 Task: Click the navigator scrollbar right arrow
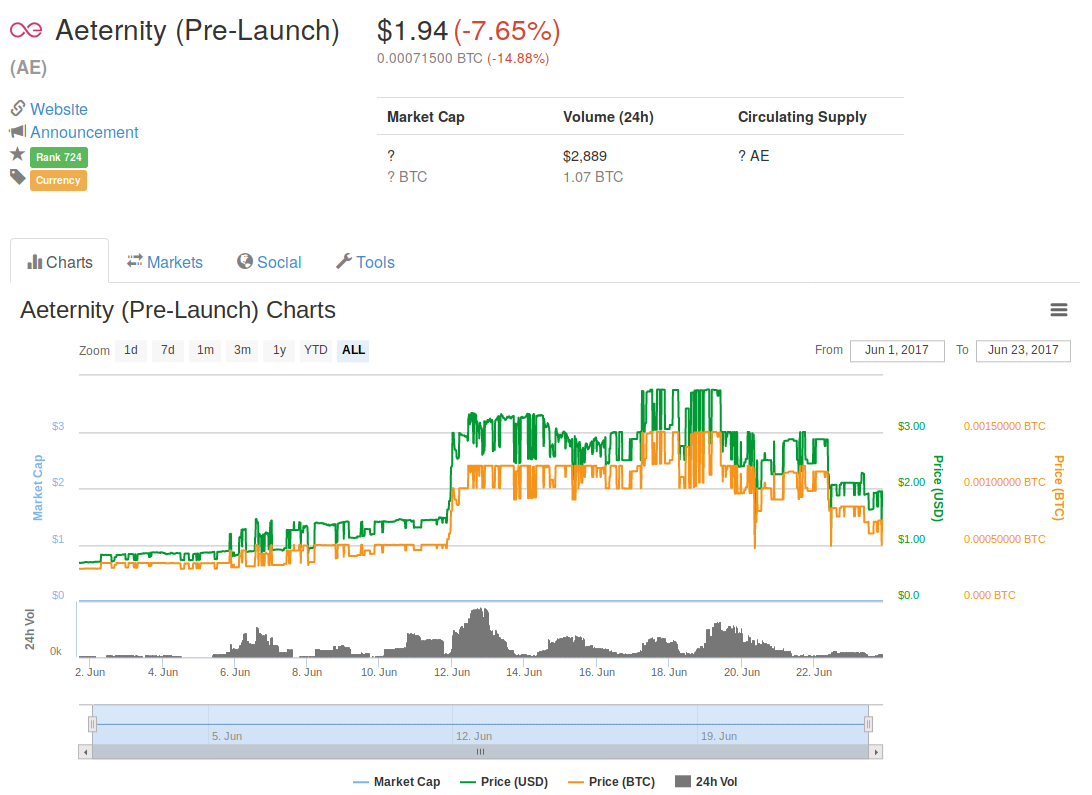click(x=876, y=752)
